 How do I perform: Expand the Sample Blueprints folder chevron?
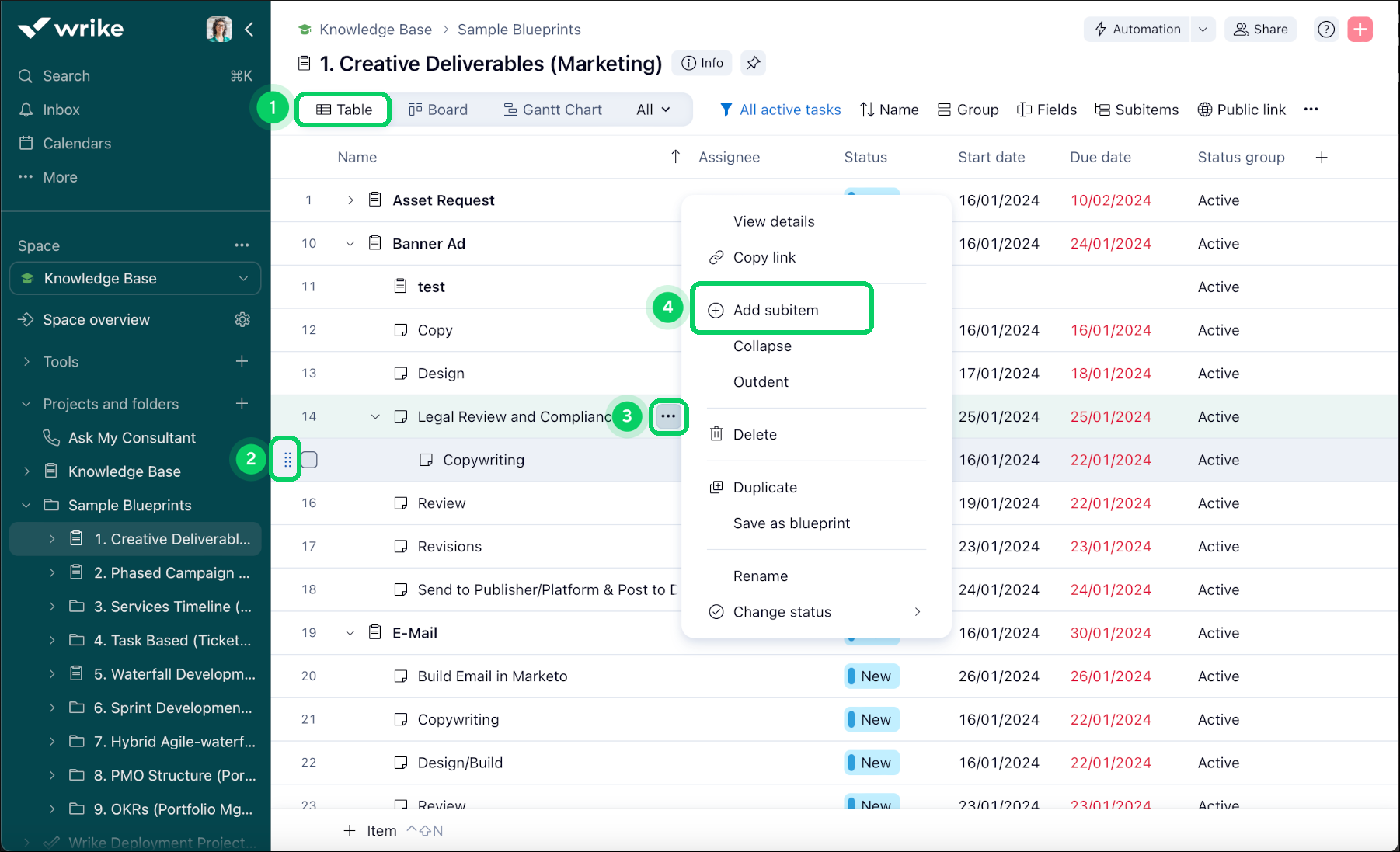click(26, 505)
